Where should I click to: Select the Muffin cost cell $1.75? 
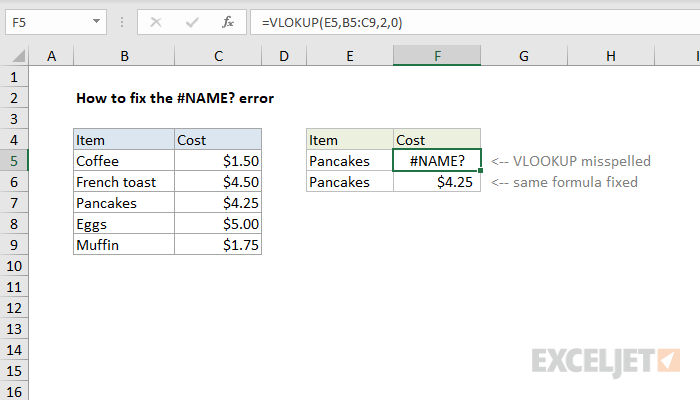tap(218, 245)
